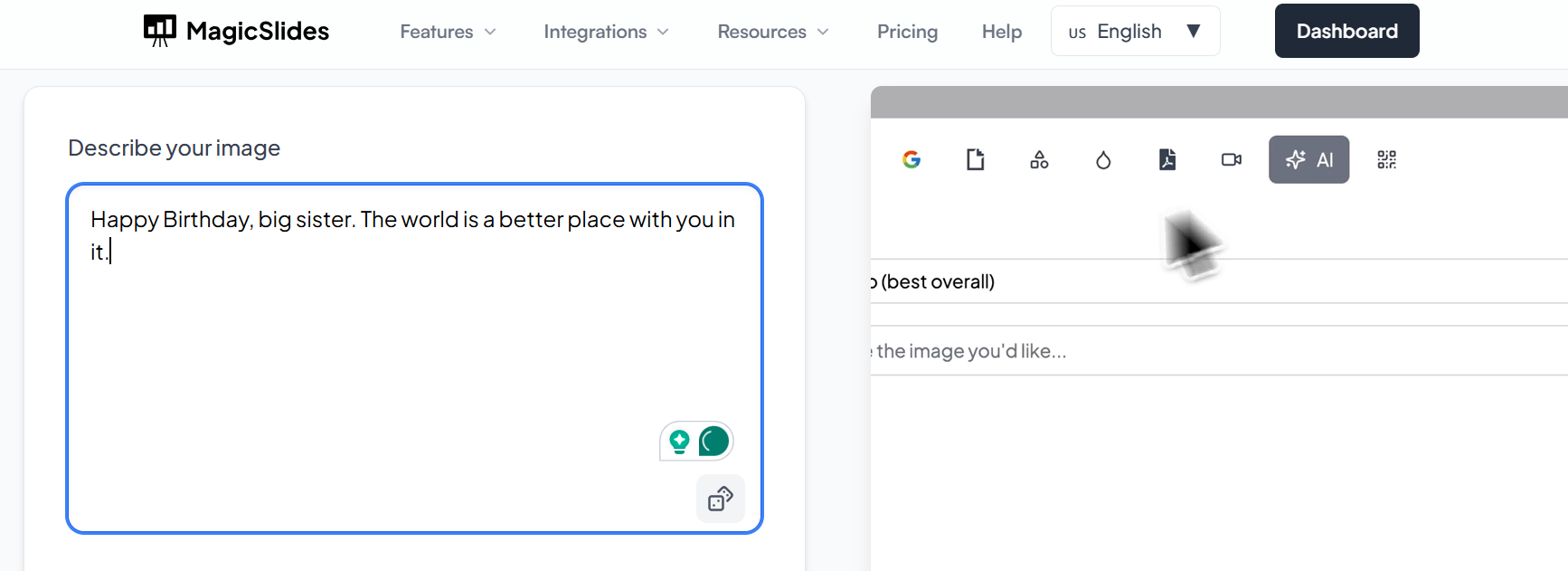Screen dimensions: 1568x571
Task: Go to the Pricing page
Action: 907,32
